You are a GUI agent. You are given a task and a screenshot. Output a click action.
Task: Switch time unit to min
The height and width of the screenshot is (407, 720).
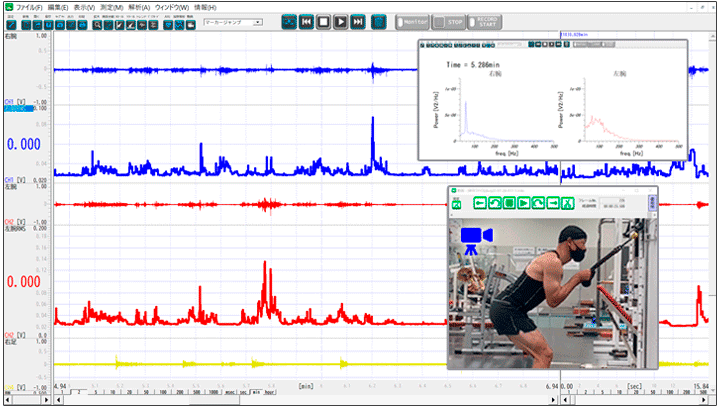point(256,392)
